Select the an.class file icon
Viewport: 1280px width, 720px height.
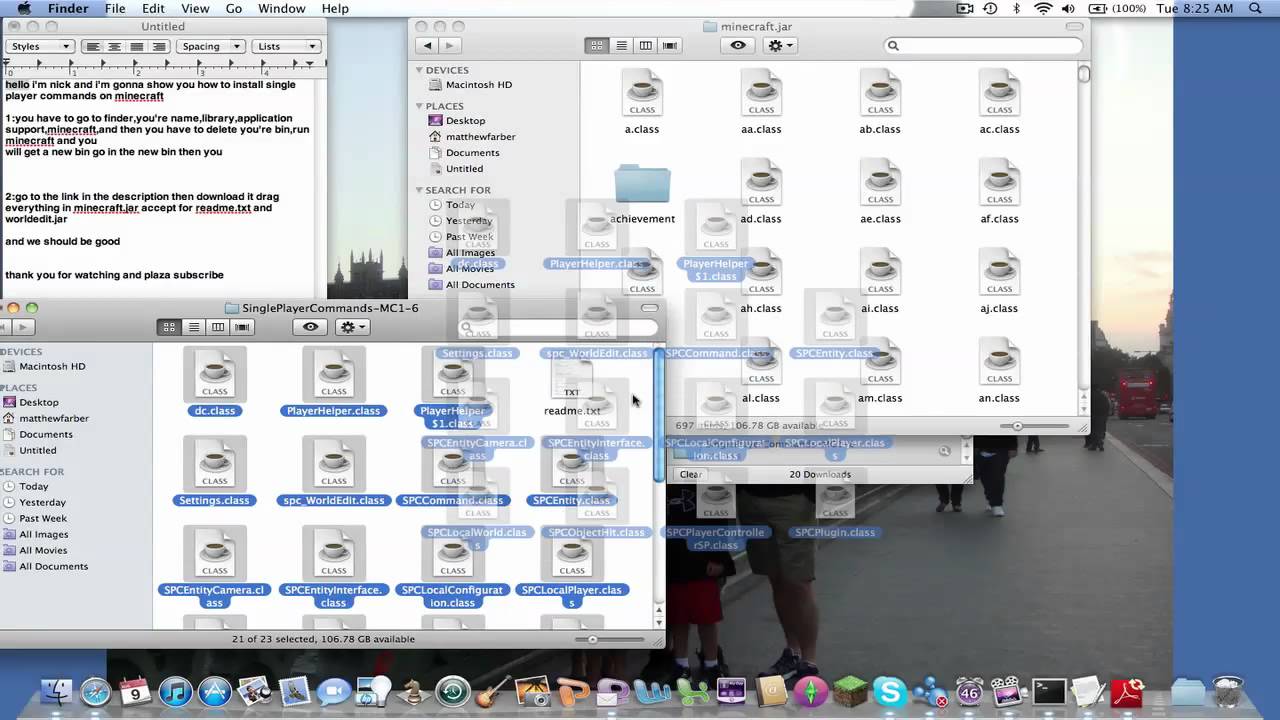point(1000,362)
